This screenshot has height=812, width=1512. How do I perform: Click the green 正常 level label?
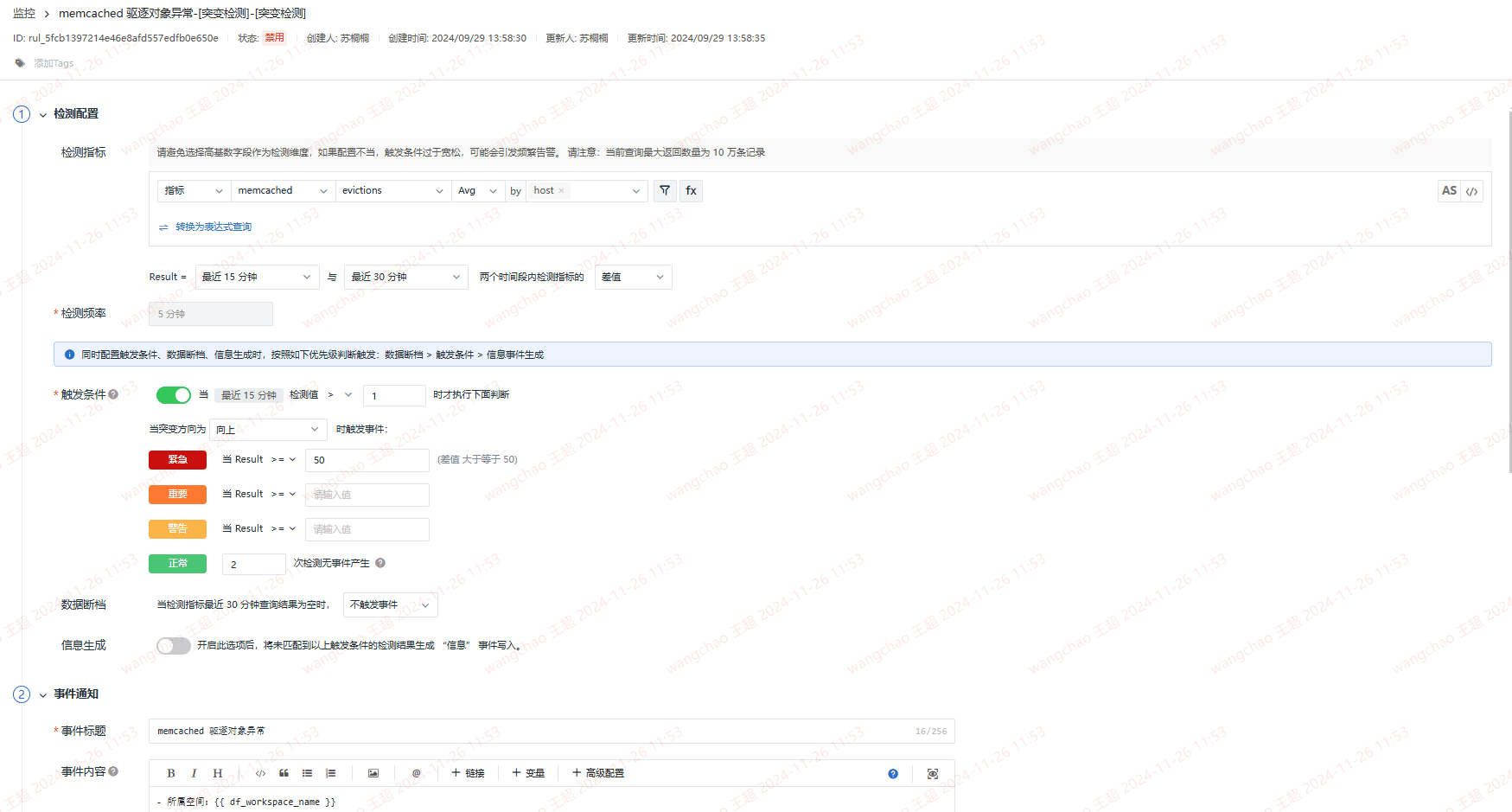coord(177,564)
